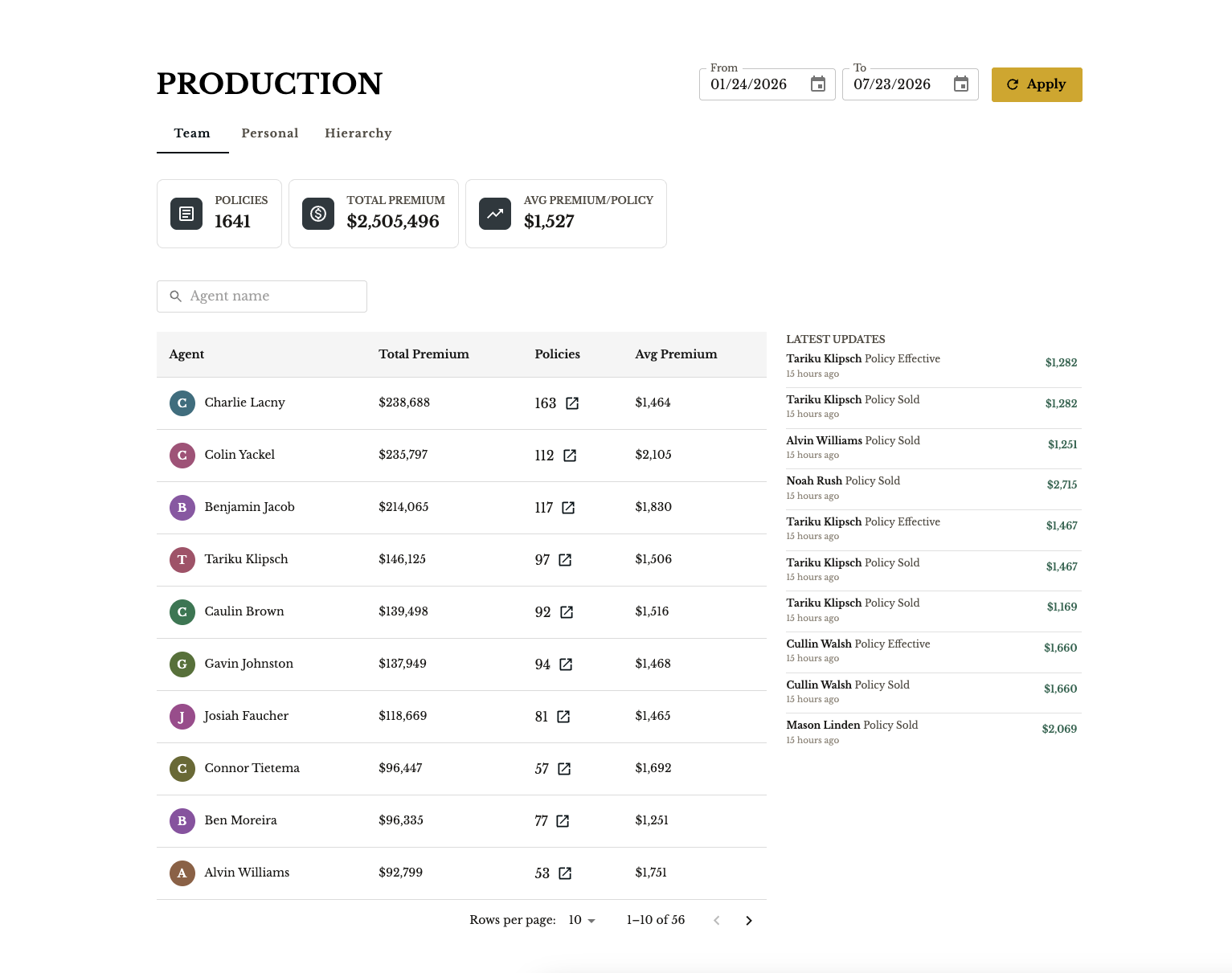Sort by the Total Premium column header

[424, 354]
